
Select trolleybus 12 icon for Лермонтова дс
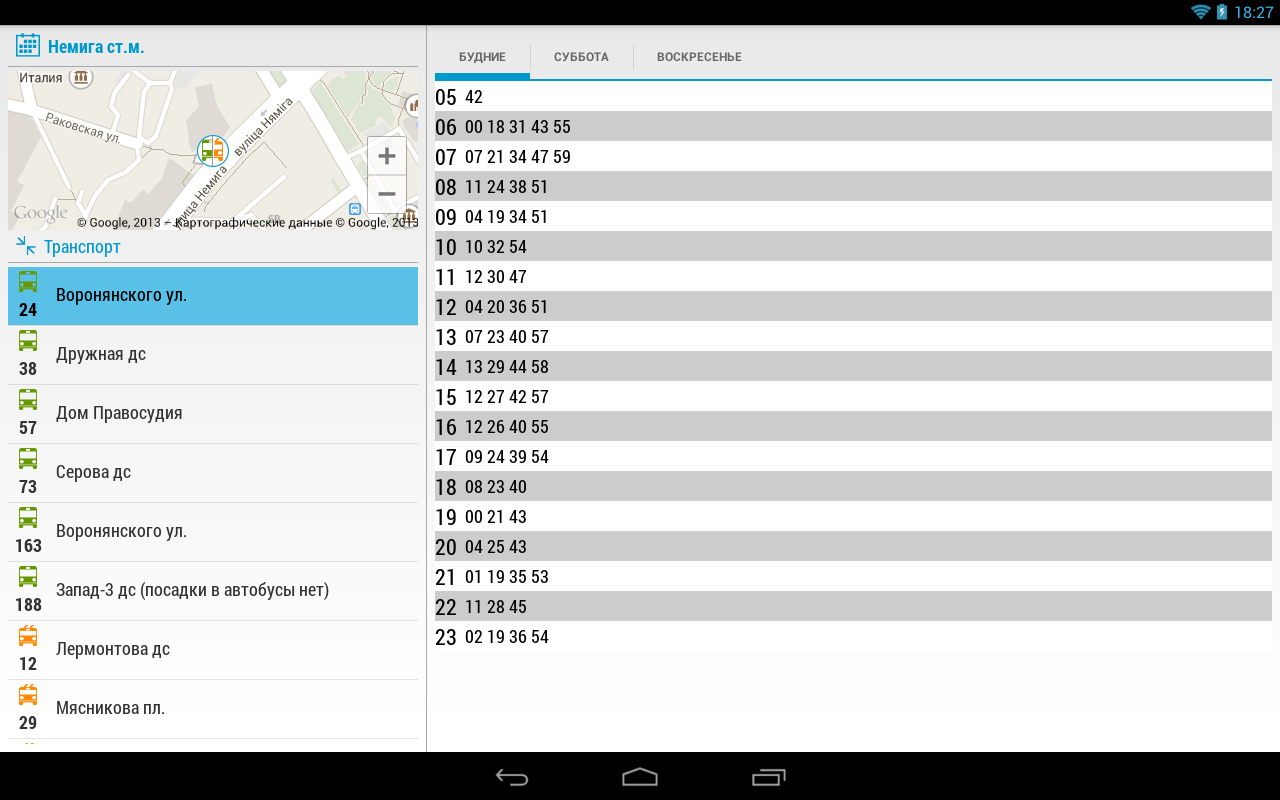click(28, 636)
